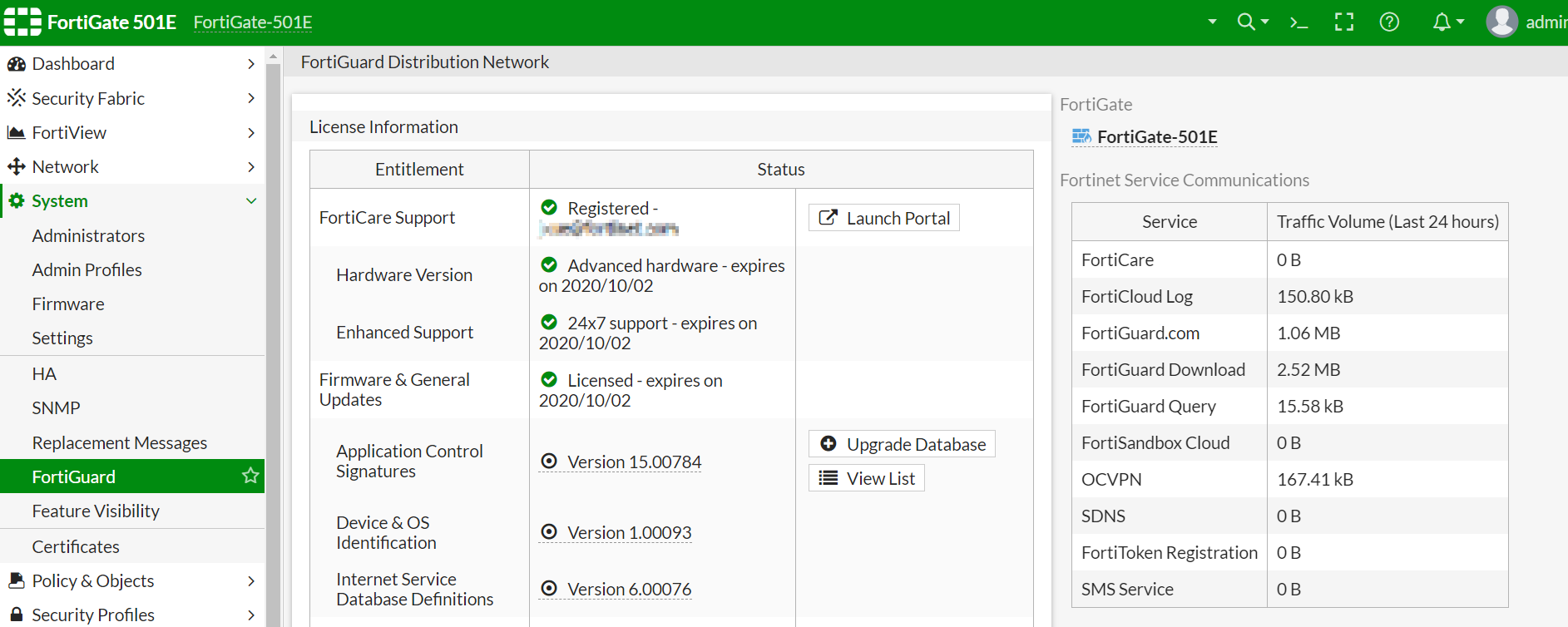Click the FortiGate-501E device icon

click(1081, 136)
